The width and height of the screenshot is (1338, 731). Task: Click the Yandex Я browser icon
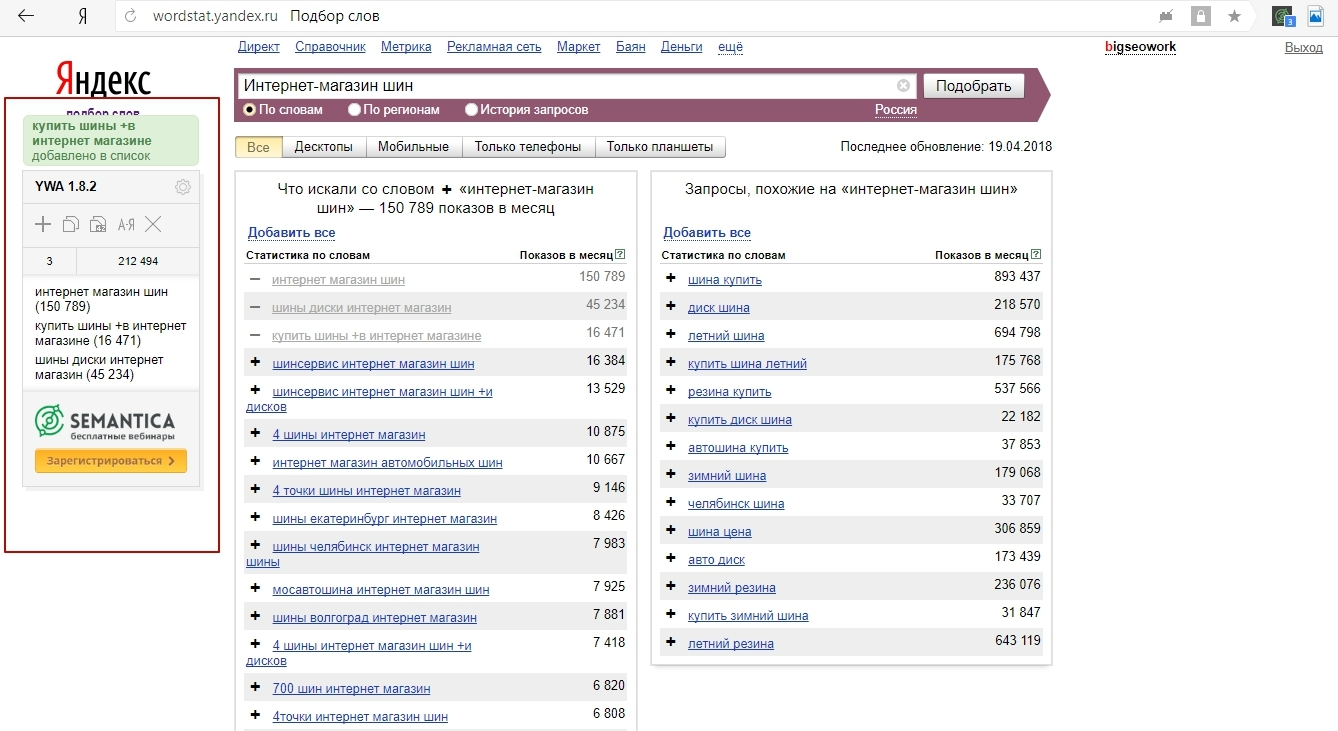pyautogui.click(x=82, y=16)
